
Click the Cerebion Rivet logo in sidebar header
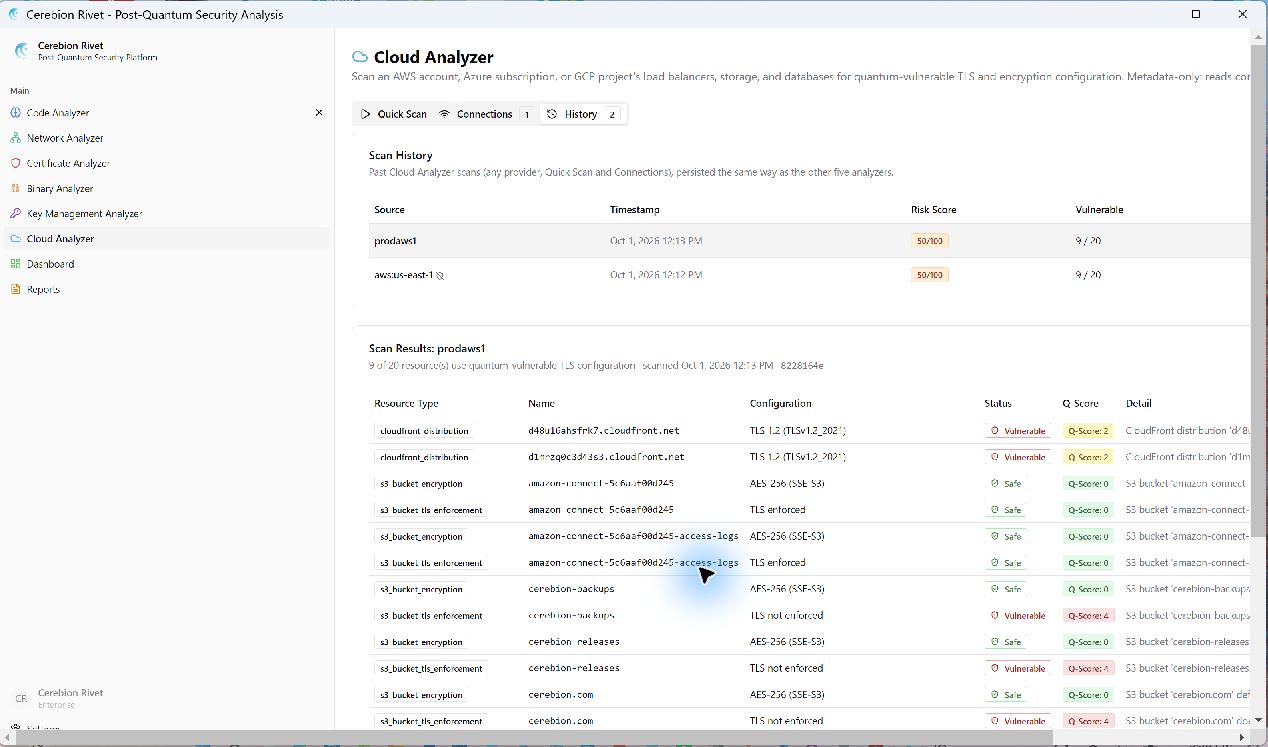point(22,50)
